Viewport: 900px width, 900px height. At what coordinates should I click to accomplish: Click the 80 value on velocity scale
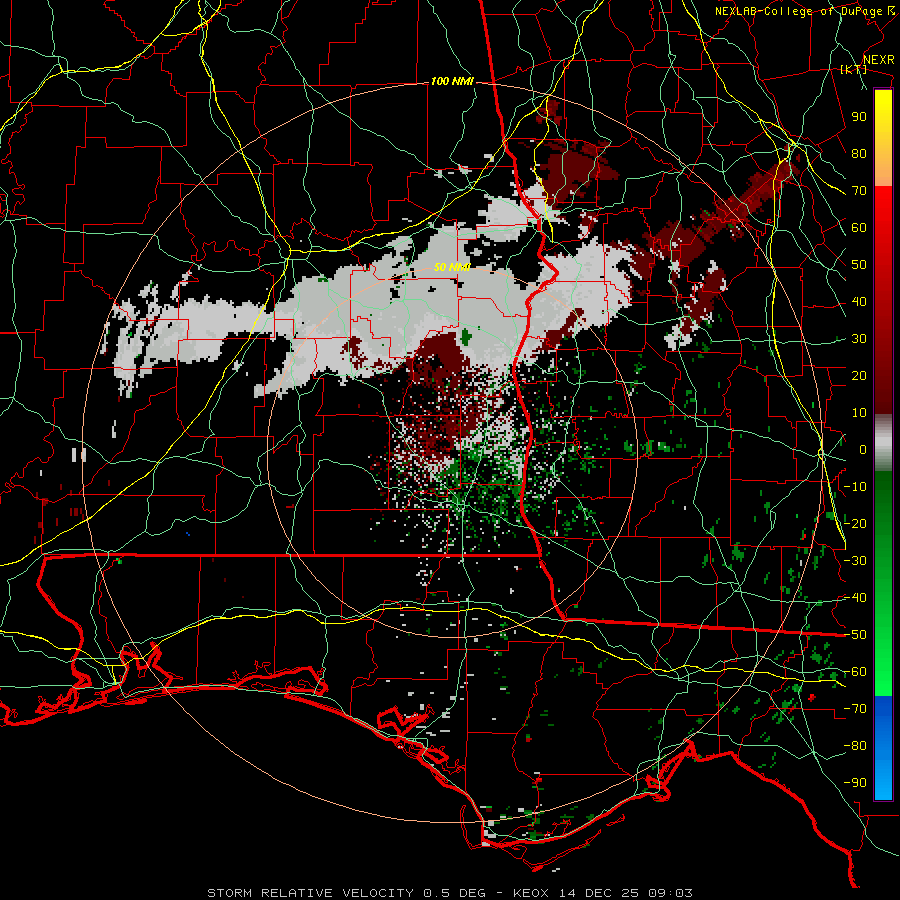point(859,153)
